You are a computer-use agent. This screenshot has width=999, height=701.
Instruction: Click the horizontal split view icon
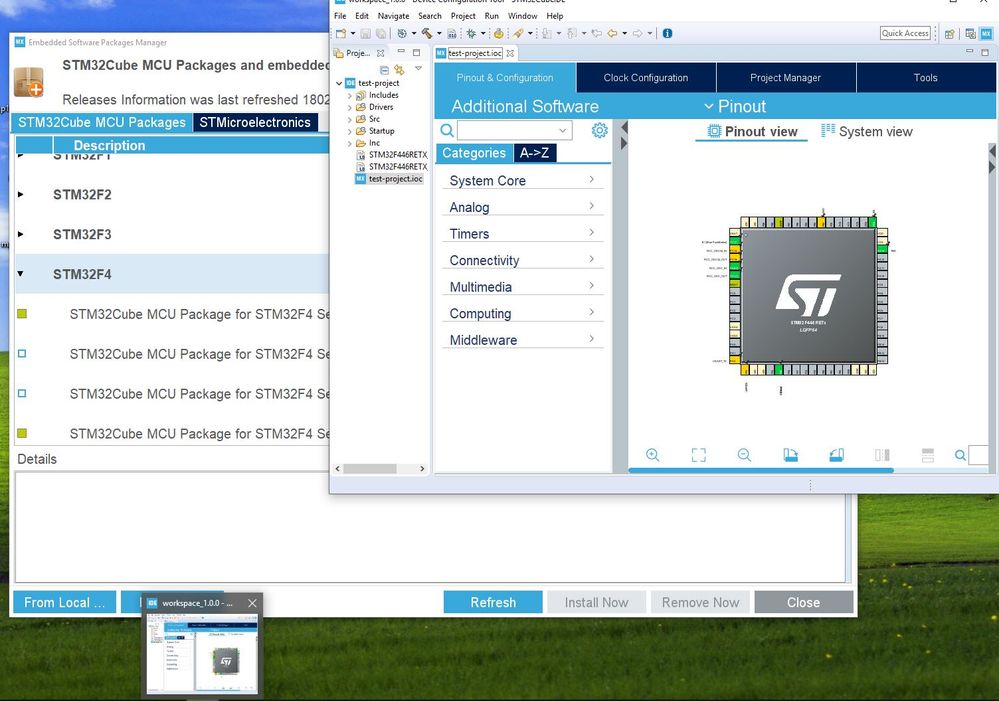click(x=928, y=454)
